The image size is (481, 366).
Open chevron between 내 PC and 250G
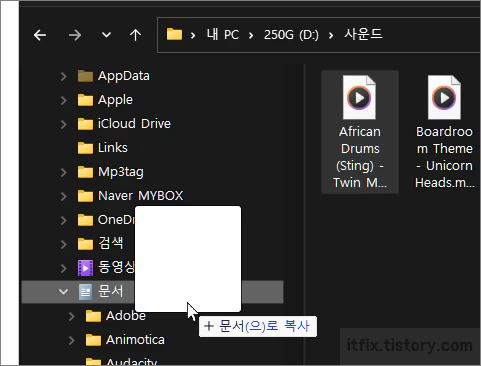point(251,35)
